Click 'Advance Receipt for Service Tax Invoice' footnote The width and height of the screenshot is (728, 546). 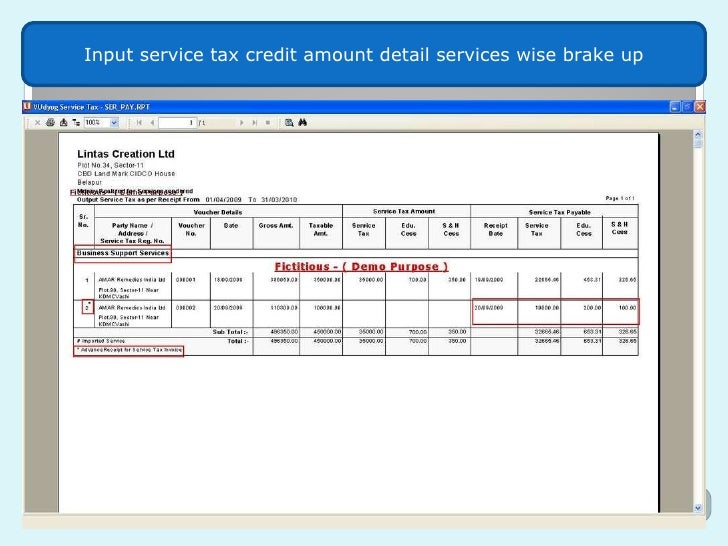coord(129,350)
